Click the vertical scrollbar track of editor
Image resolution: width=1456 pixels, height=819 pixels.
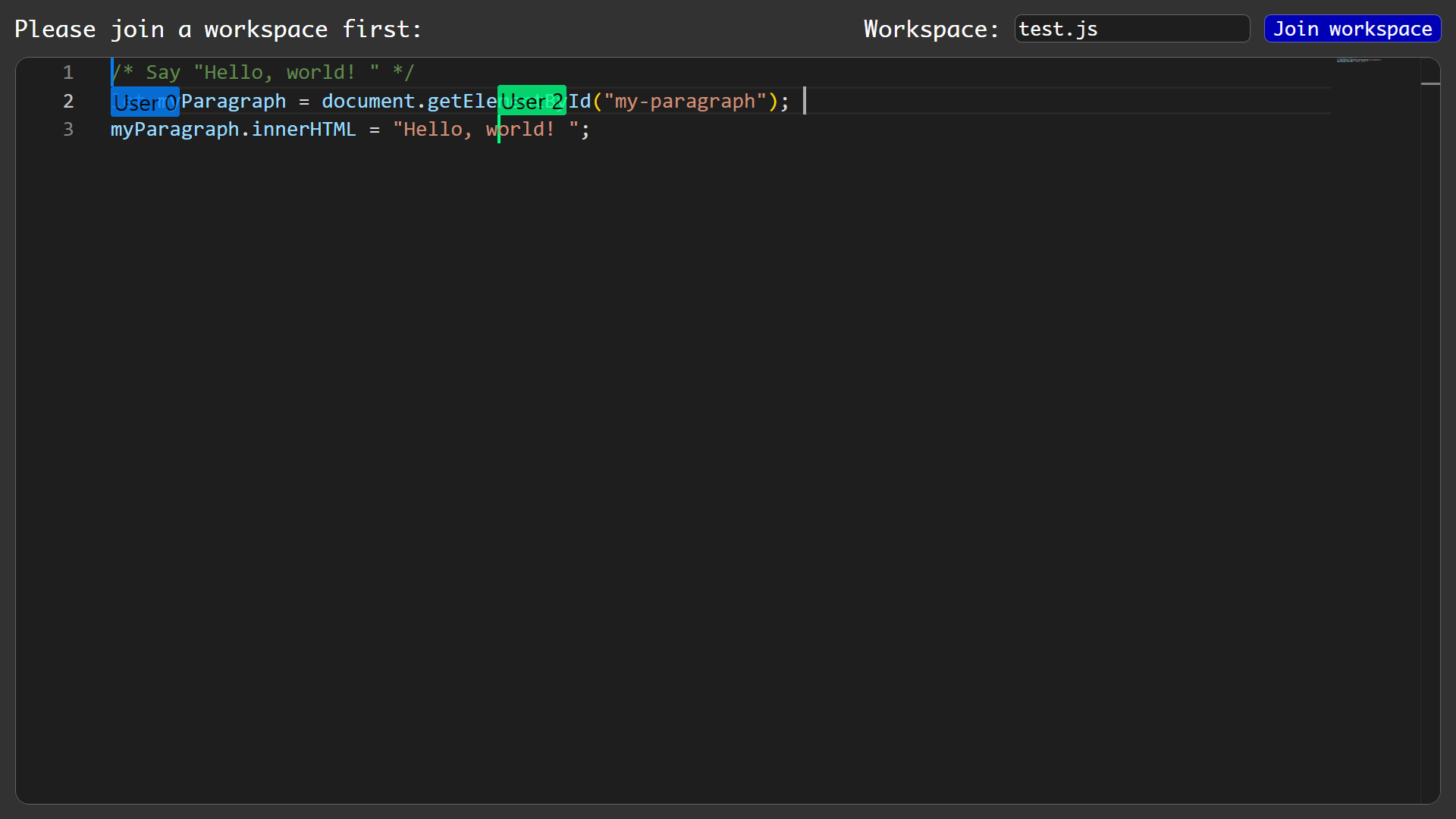pyautogui.click(x=1430, y=379)
